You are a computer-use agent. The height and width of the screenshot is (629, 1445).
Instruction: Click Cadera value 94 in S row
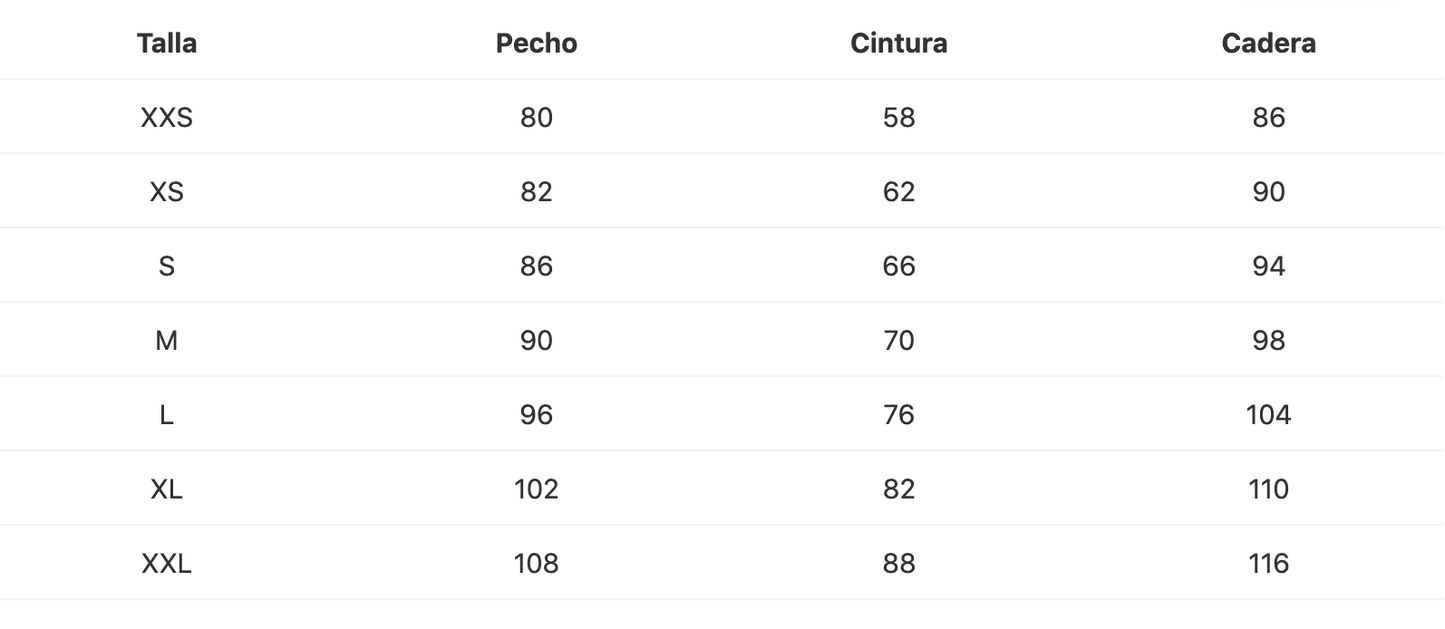pos(1268,266)
